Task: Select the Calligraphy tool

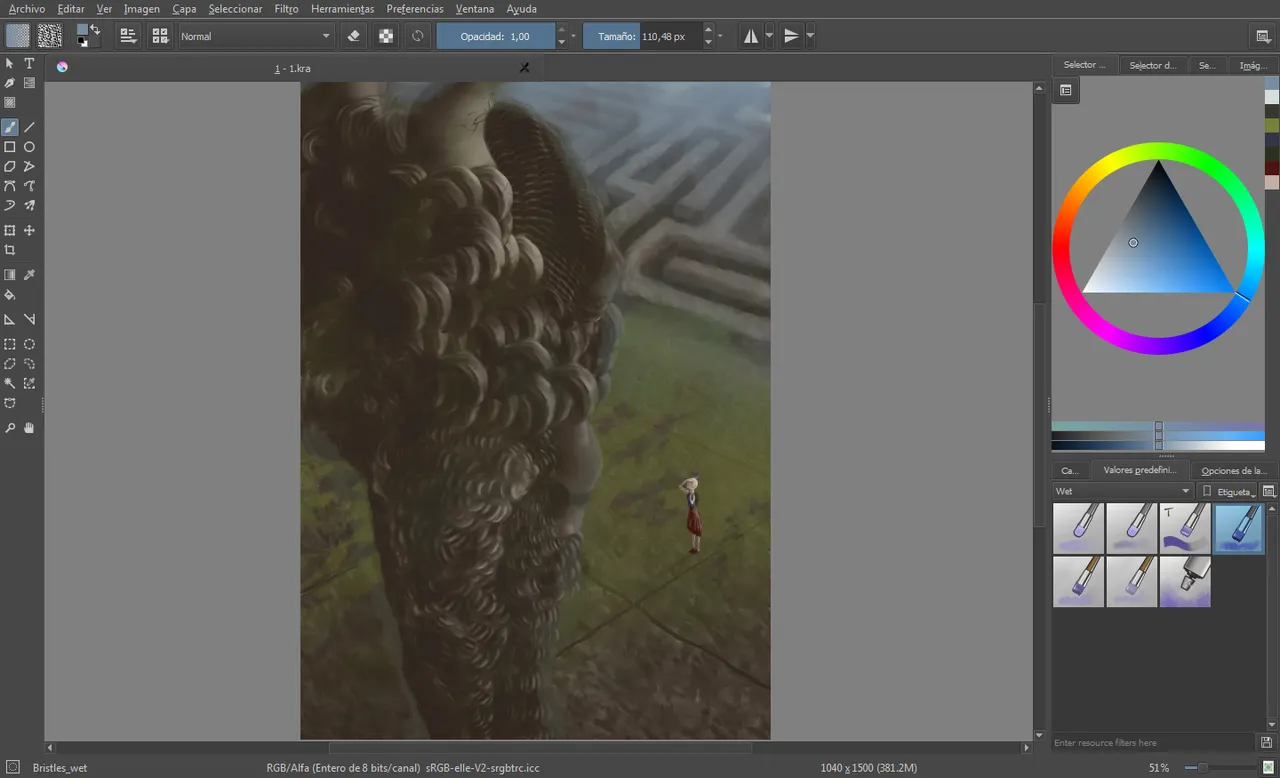Action: coord(10,83)
